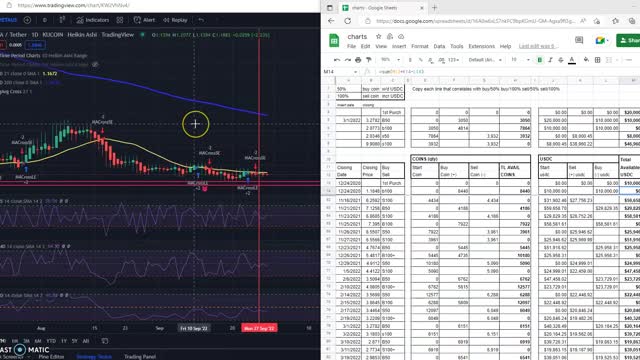The height and width of the screenshot is (360, 640).
Task: Toggle Bold formatting in Sheets
Action: click(540, 60)
